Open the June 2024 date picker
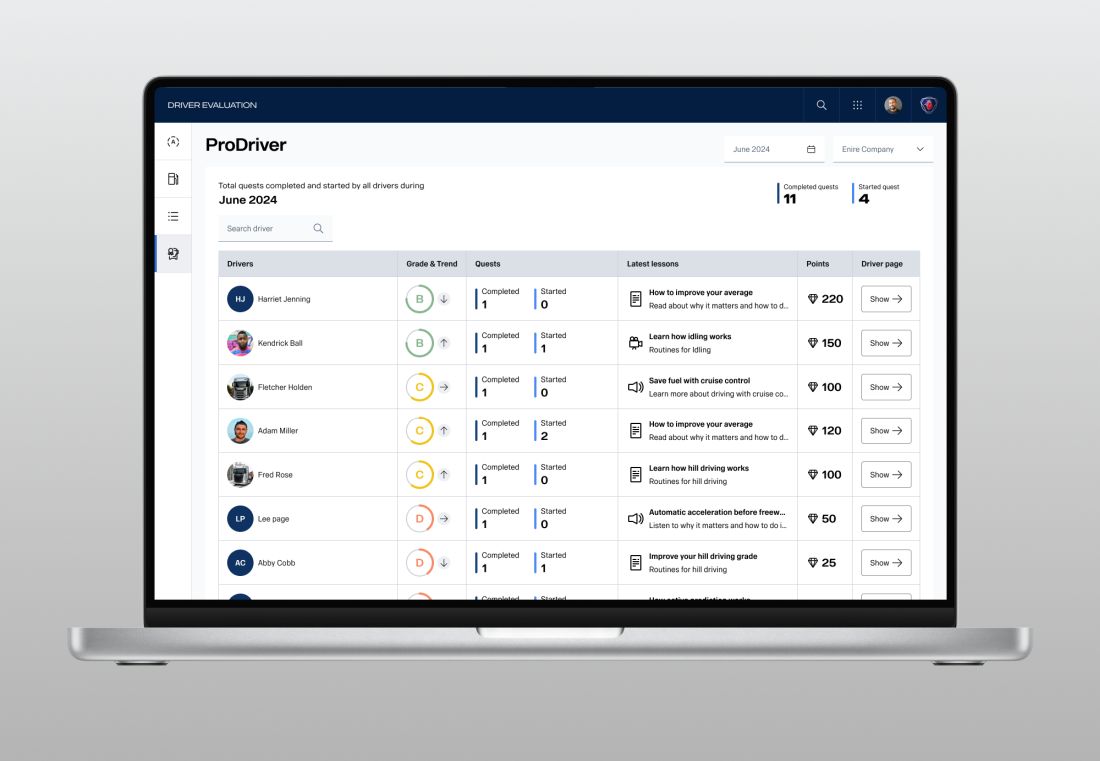1100x761 pixels. click(x=774, y=149)
